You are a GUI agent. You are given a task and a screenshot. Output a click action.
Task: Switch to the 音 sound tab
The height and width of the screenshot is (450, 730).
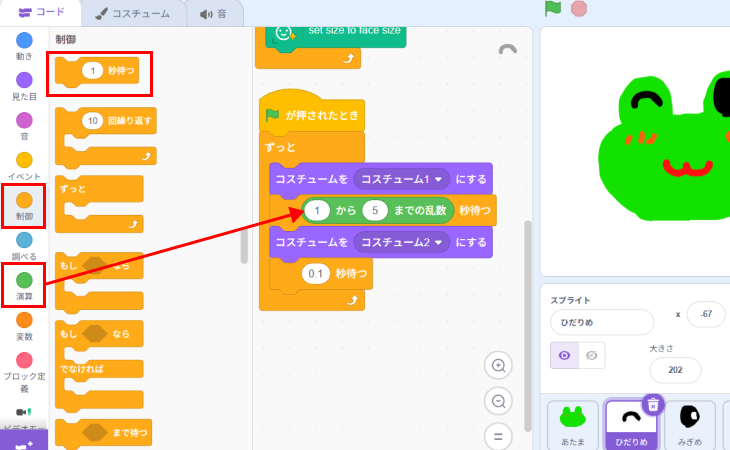click(212, 12)
